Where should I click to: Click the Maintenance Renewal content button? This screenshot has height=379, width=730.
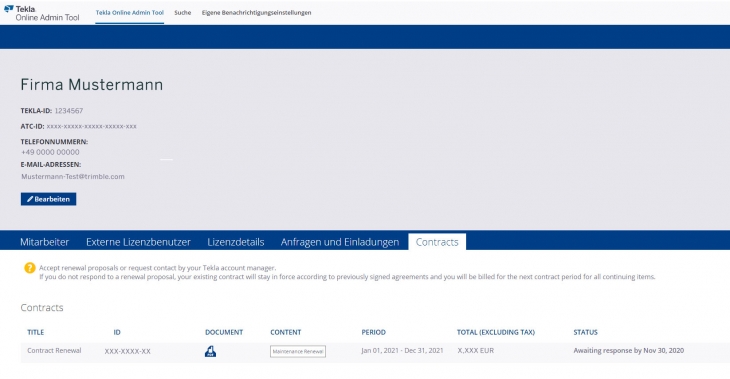(298, 352)
